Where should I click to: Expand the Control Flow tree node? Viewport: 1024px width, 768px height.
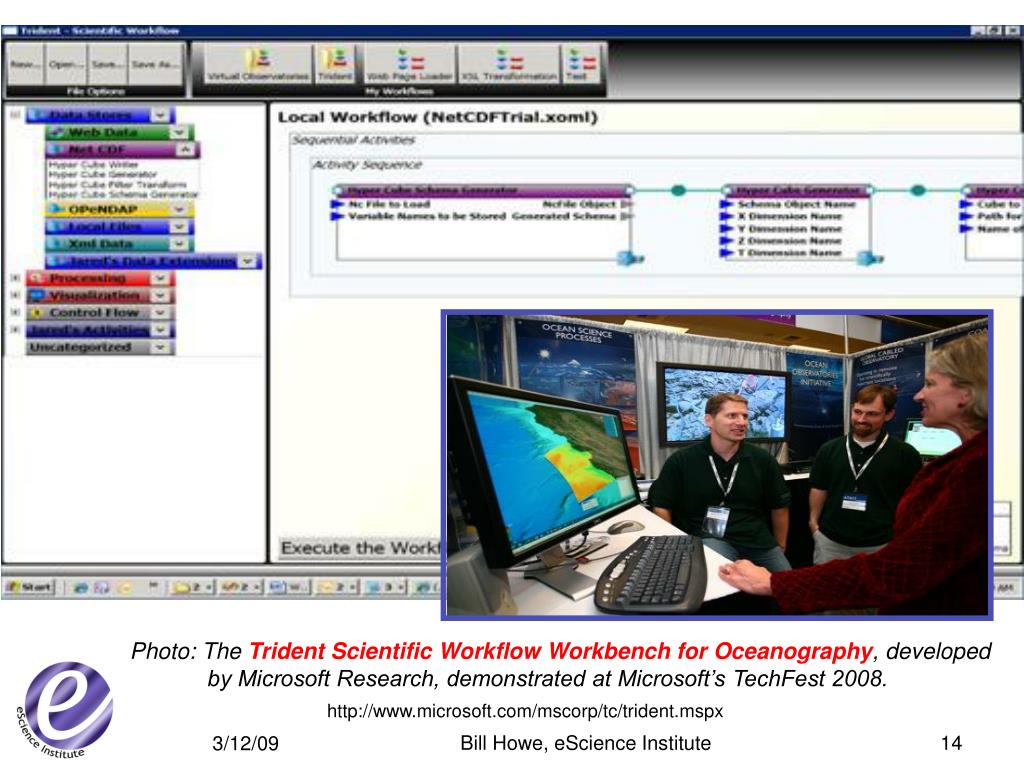(x=15, y=312)
